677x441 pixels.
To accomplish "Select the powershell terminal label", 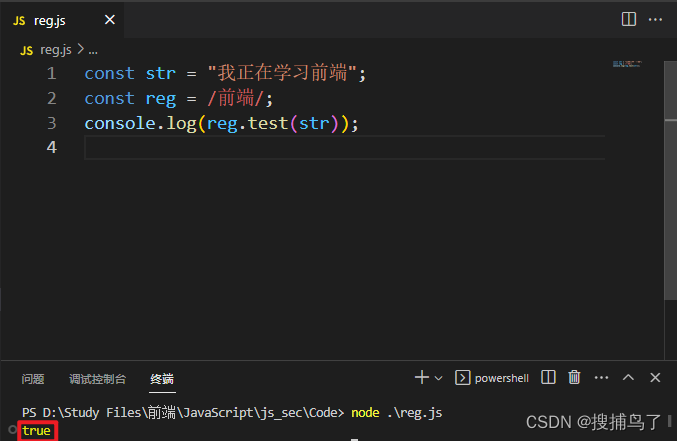I will [502, 378].
